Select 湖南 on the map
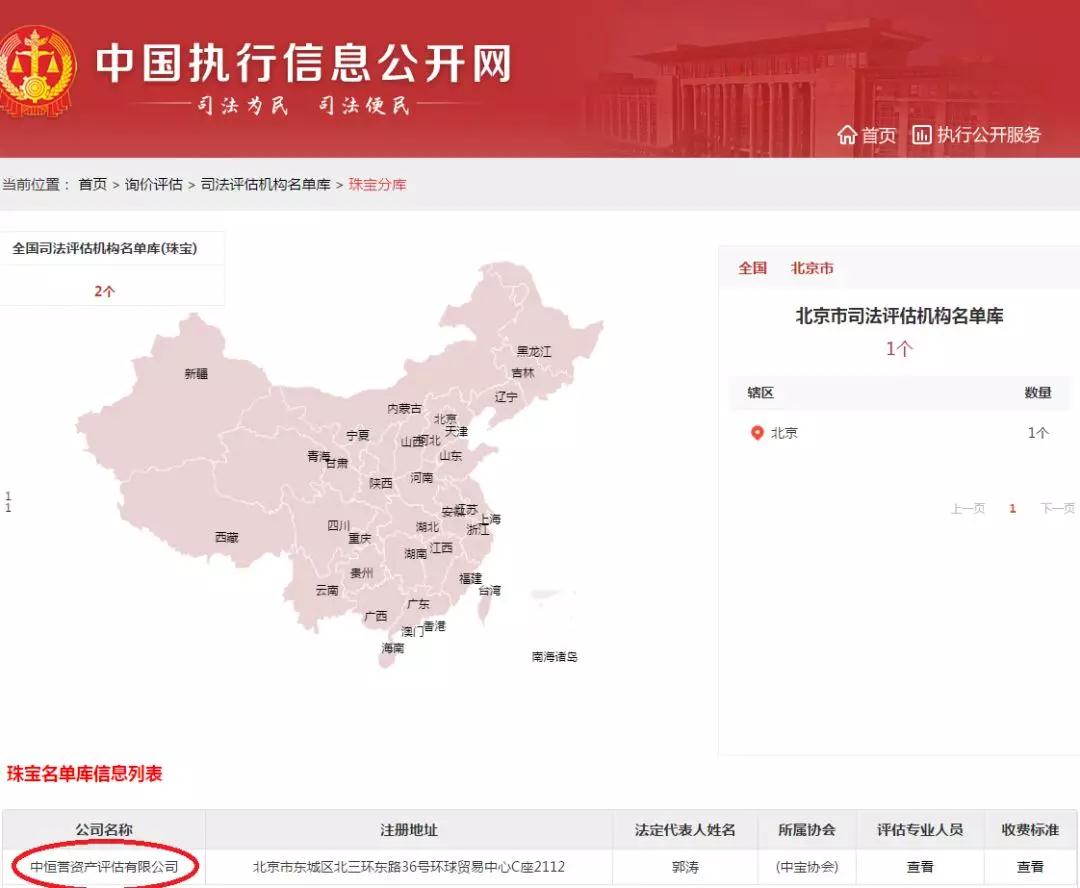 coord(415,553)
